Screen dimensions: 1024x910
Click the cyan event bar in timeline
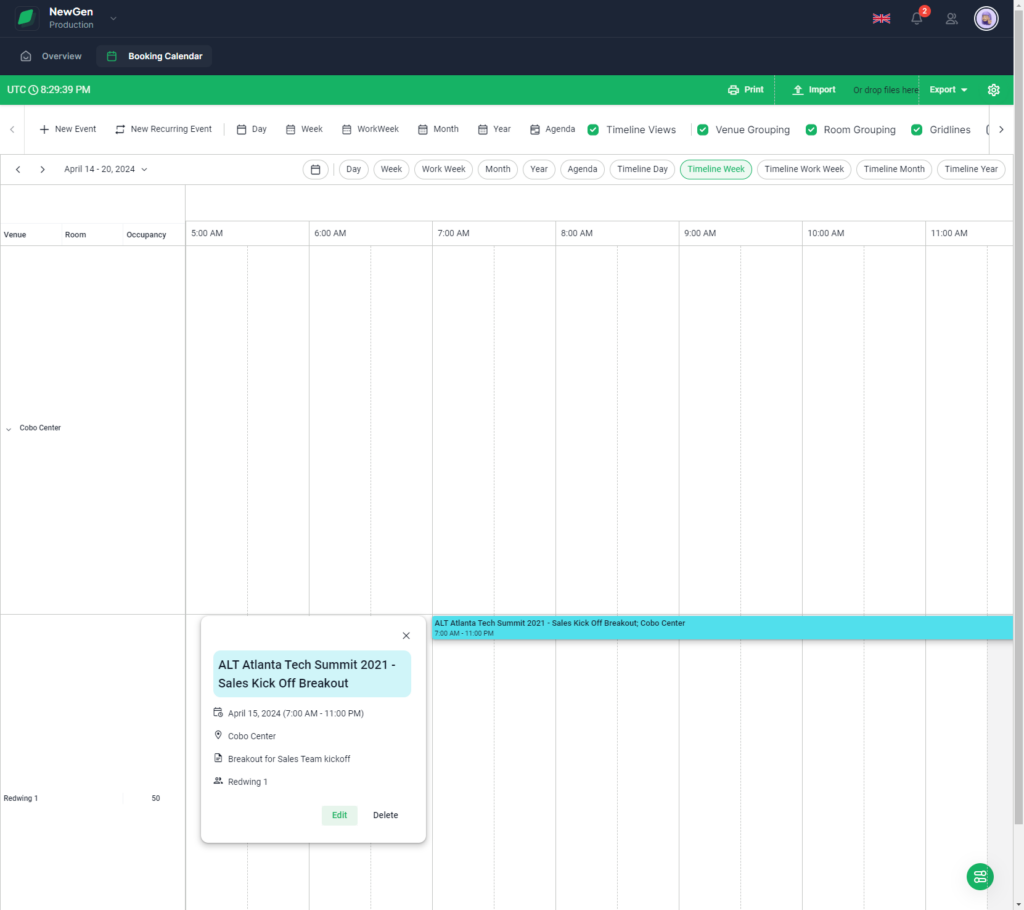(x=720, y=628)
